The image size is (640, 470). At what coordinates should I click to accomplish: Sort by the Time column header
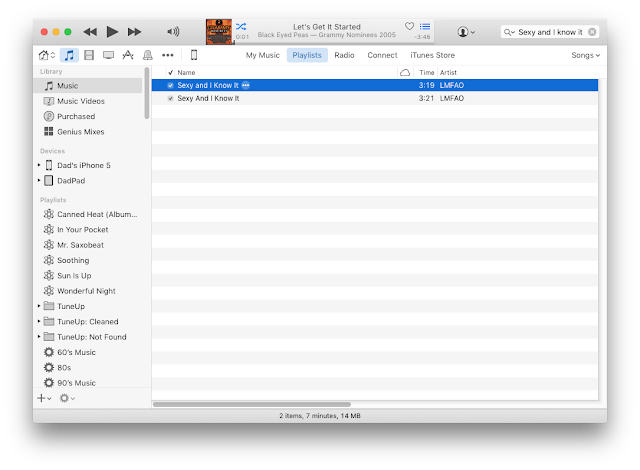point(427,73)
